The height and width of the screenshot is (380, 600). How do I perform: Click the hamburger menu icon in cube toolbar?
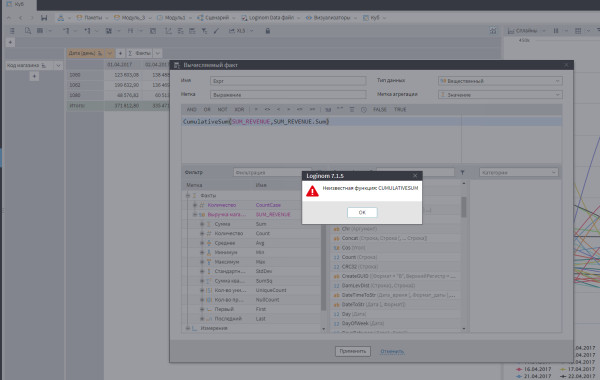[x=12, y=31]
